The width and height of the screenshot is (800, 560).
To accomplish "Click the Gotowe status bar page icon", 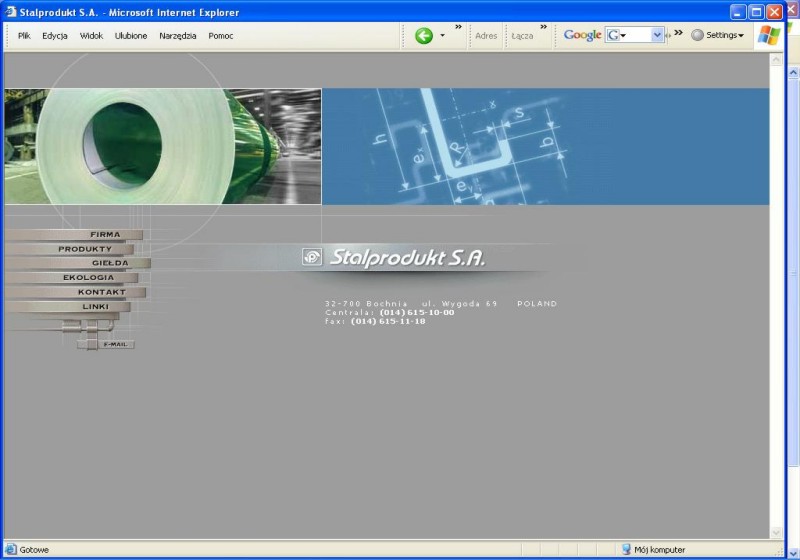I will [10, 549].
